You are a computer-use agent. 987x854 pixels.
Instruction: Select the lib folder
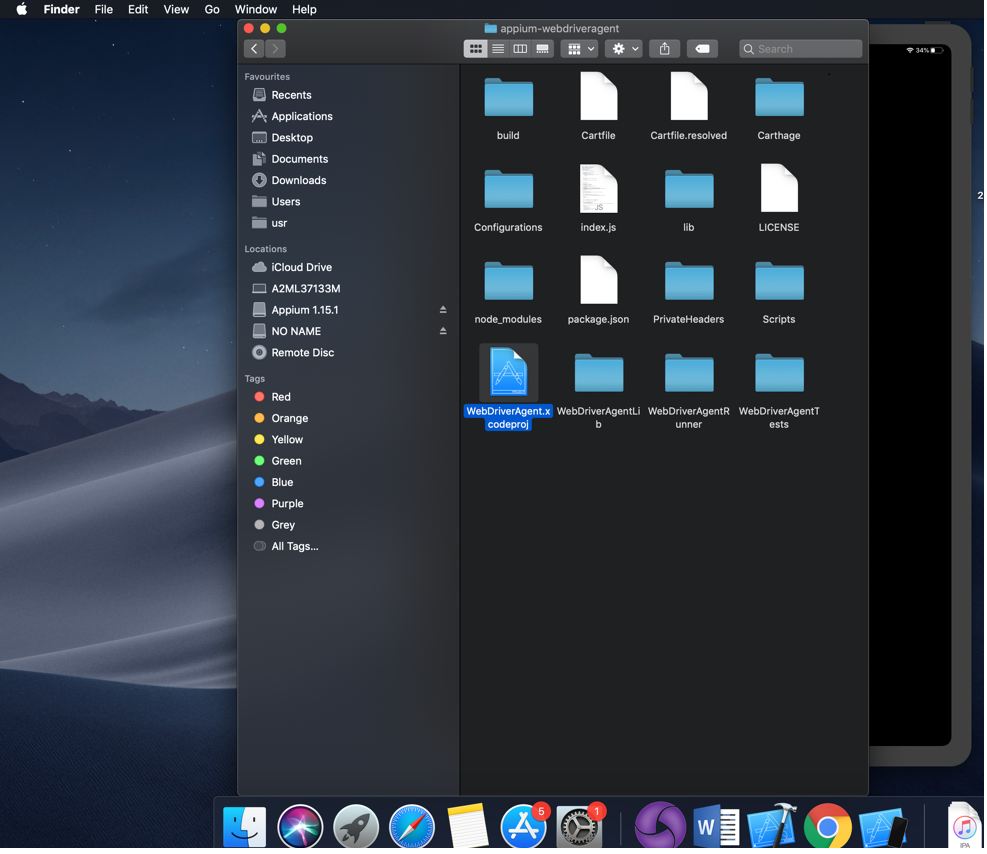coord(689,190)
